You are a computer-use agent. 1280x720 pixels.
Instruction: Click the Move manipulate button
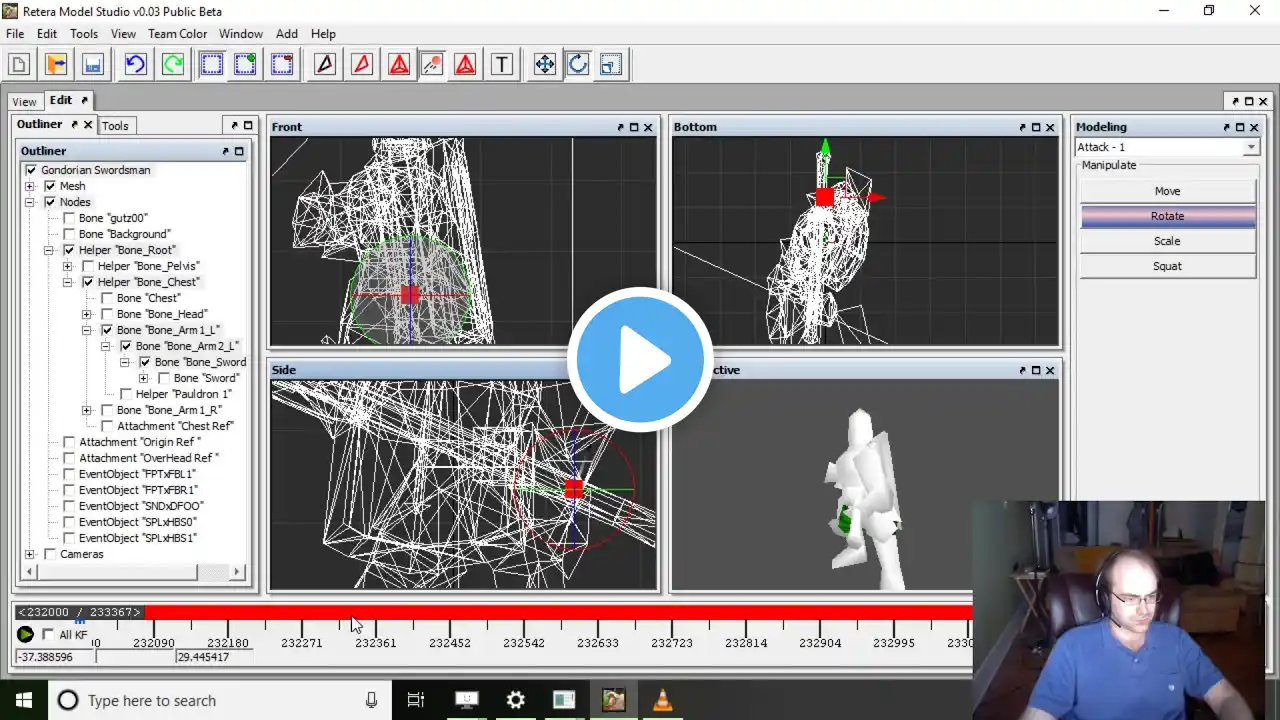[1167, 191]
